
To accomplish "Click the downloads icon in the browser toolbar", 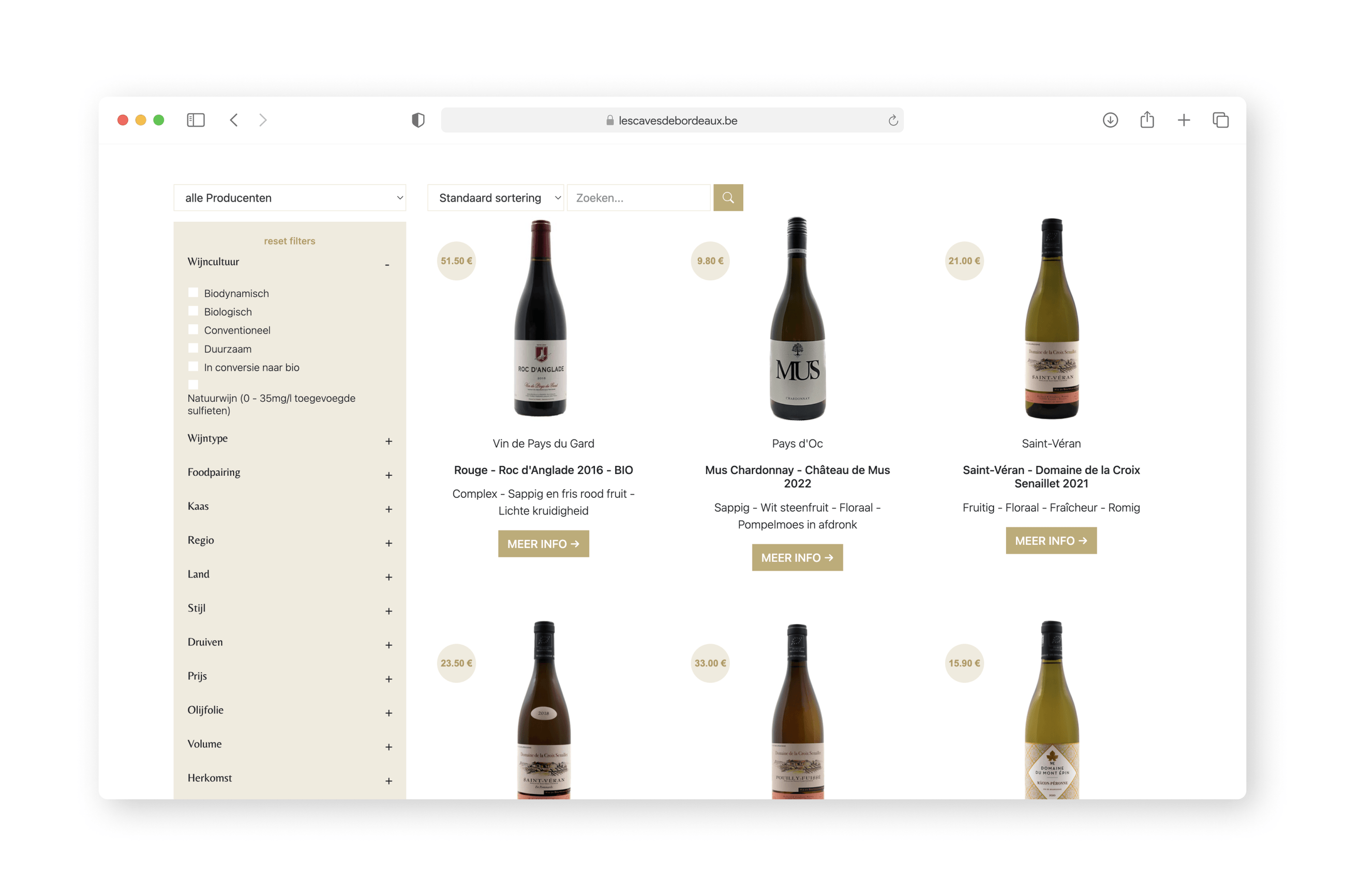I will 1110,120.
